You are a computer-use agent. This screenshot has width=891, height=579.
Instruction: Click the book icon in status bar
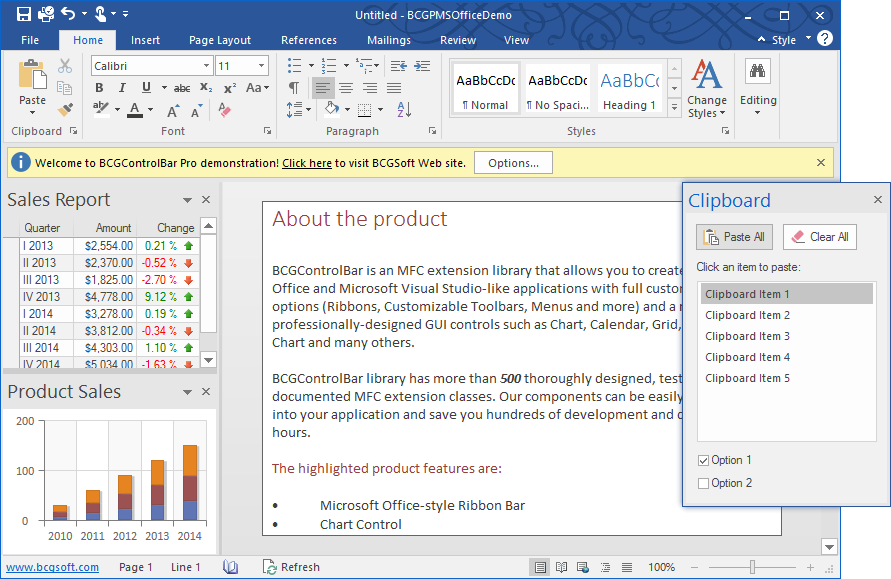pyautogui.click(x=230, y=566)
